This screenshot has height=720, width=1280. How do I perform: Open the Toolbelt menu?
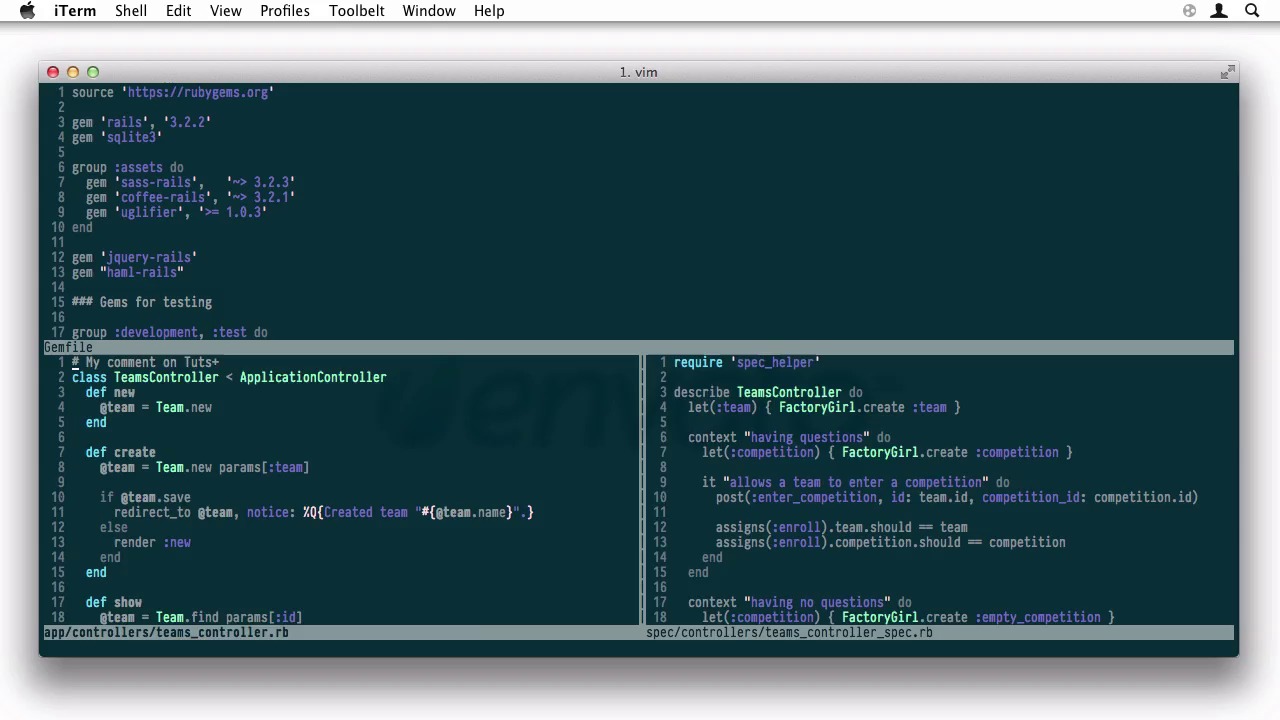[357, 11]
